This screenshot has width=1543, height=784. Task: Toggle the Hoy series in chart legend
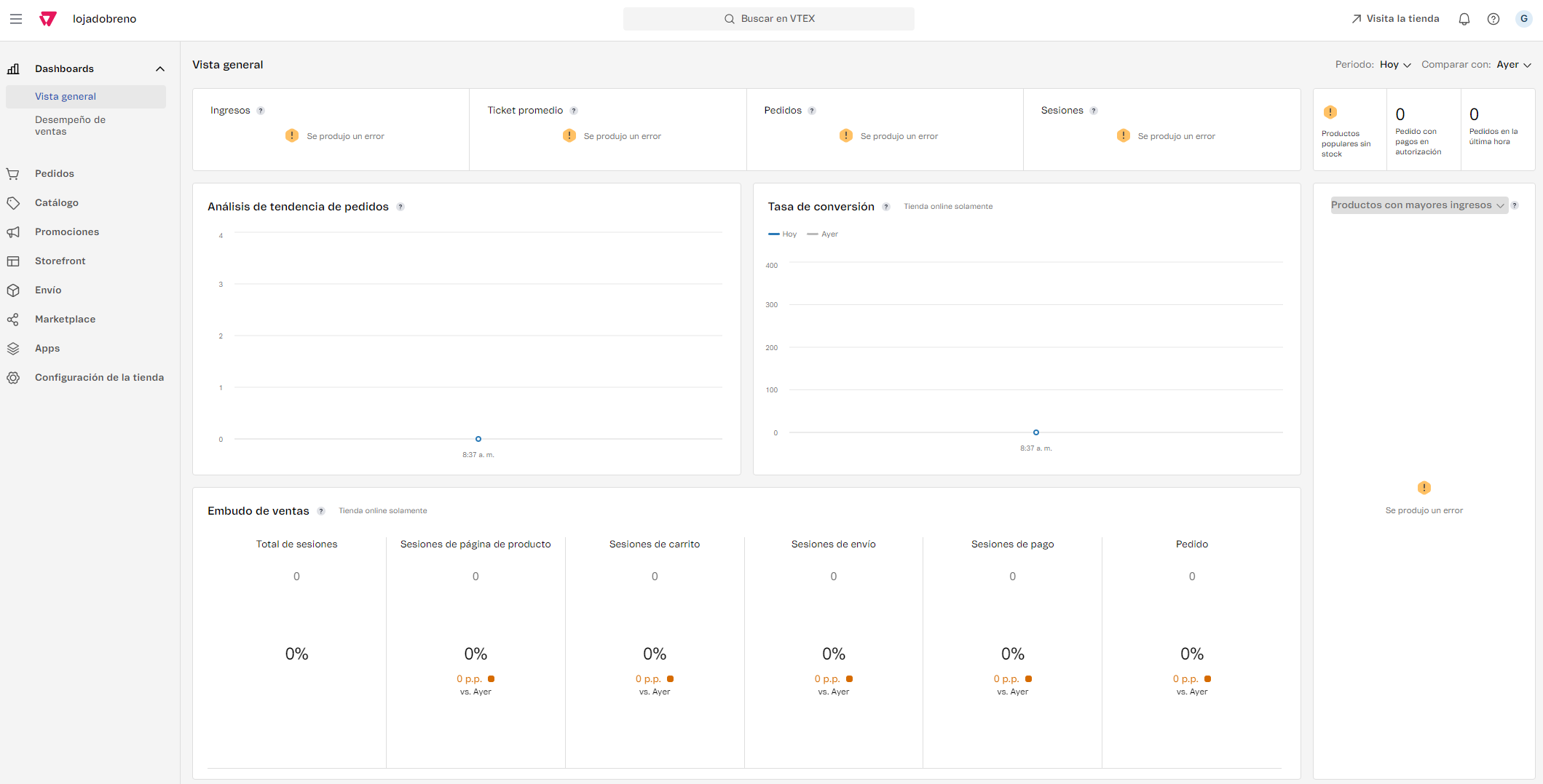[x=783, y=234]
